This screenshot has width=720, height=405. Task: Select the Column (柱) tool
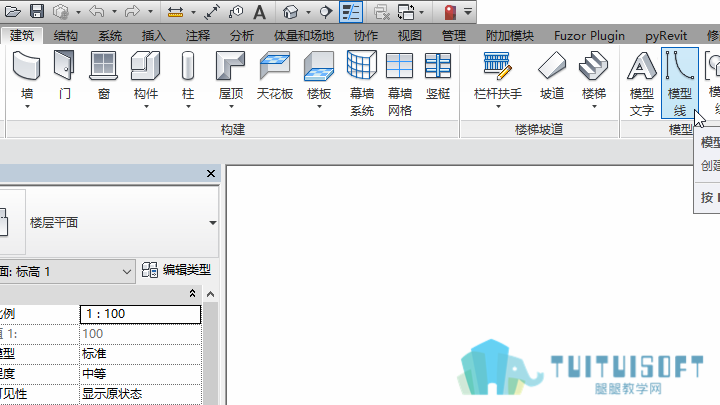(x=188, y=76)
